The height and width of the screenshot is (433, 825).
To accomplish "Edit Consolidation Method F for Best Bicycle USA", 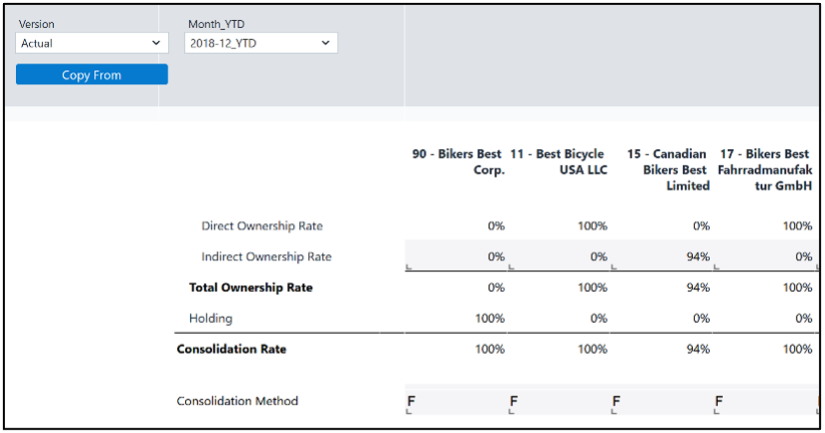I will (x=558, y=401).
